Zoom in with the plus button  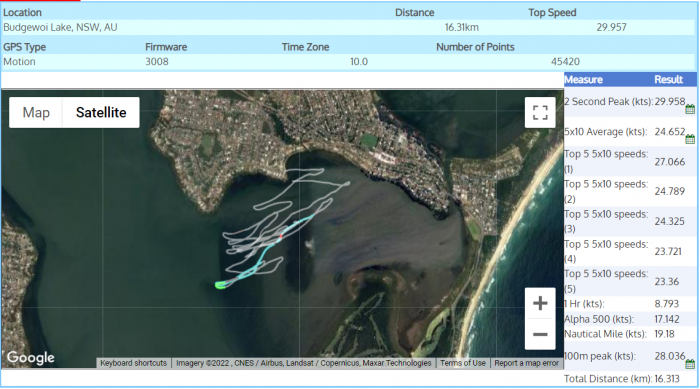tap(540, 303)
